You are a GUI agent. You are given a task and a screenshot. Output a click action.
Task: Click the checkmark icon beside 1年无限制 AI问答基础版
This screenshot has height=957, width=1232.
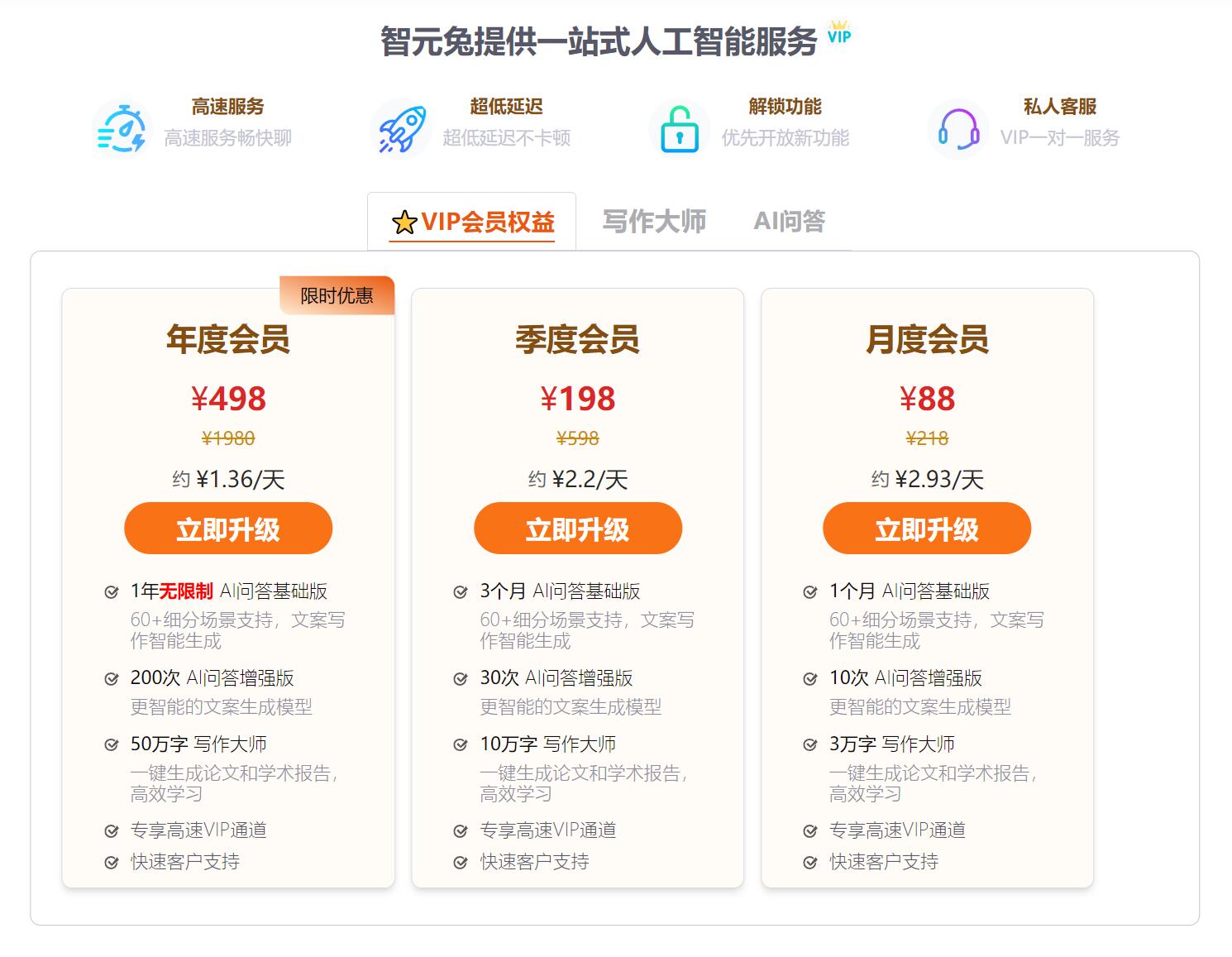112,592
